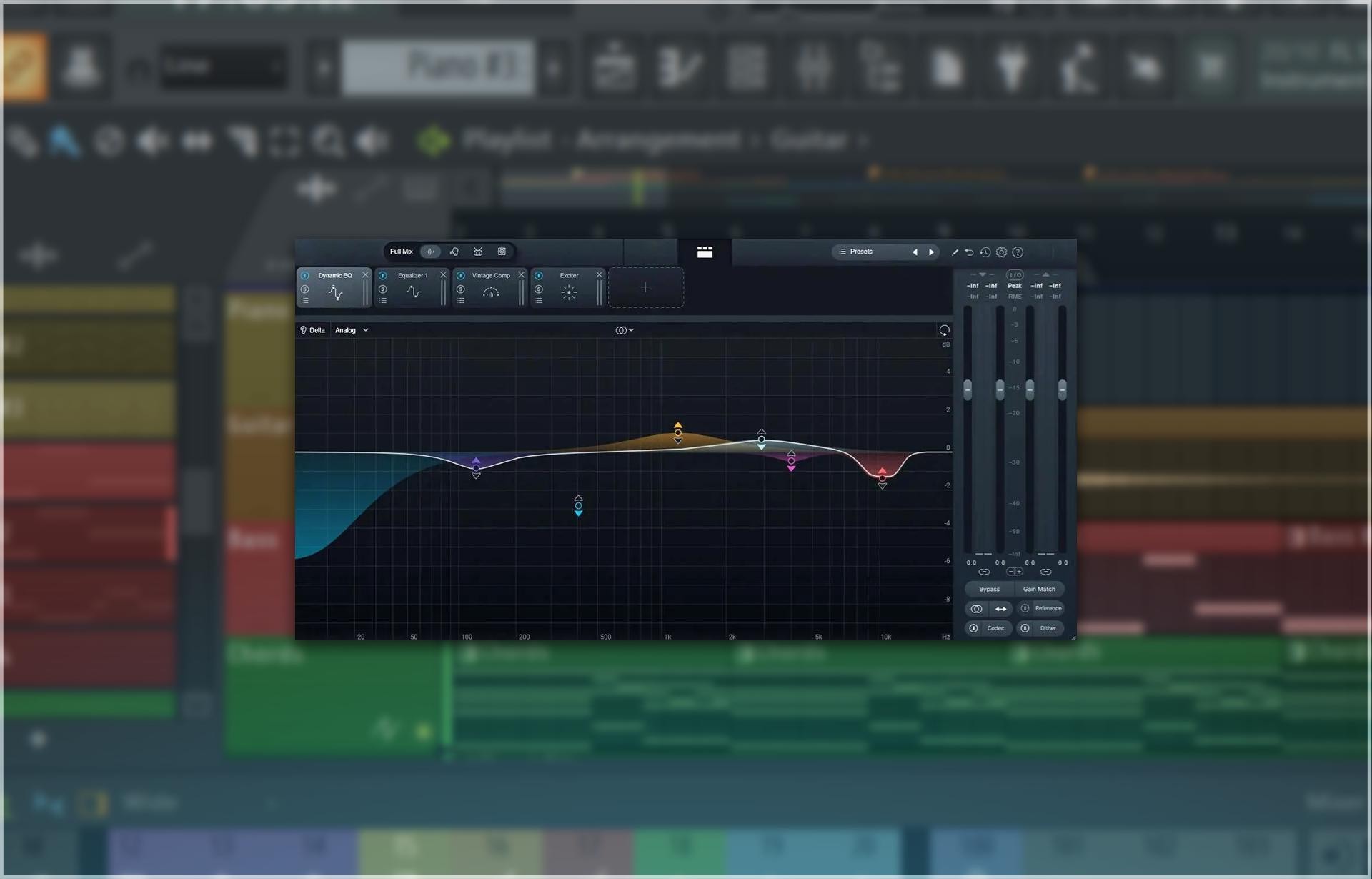Click the I/O meter options button
This screenshot has width=1372, height=879.
(1015, 275)
